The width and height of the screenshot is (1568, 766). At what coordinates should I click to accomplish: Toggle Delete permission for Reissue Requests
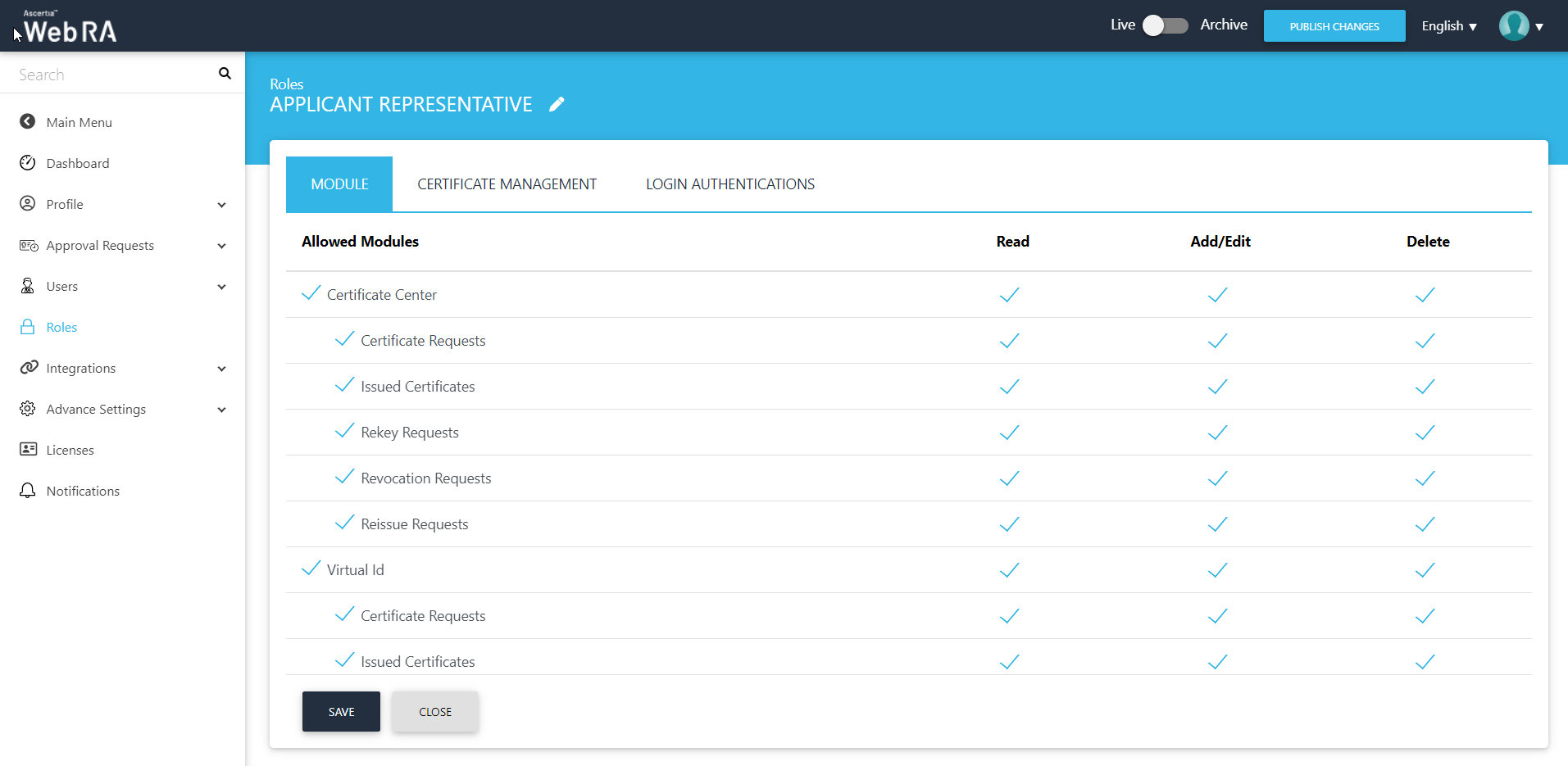1425,524
